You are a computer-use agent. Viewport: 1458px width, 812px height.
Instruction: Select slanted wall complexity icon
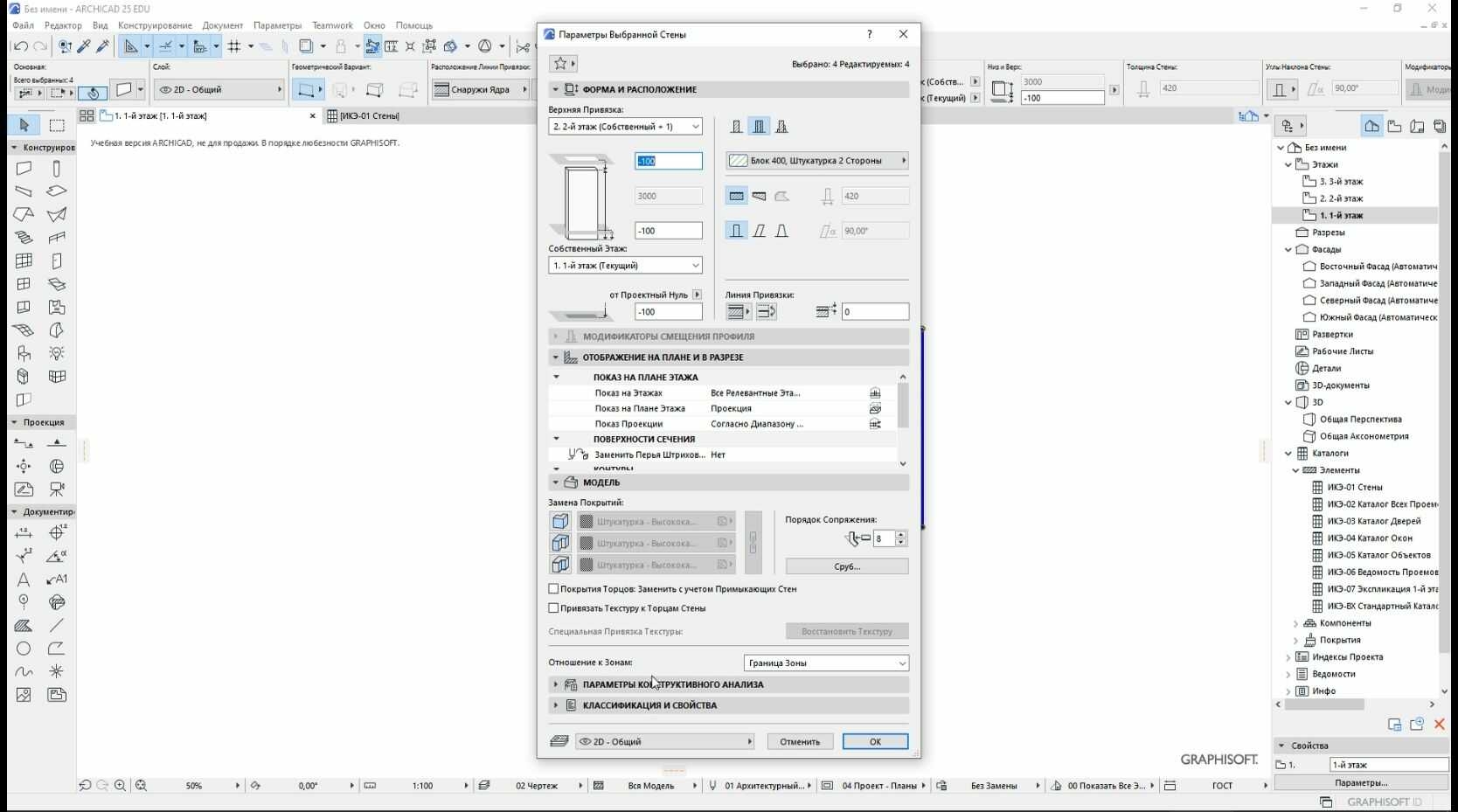tap(760, 231)
